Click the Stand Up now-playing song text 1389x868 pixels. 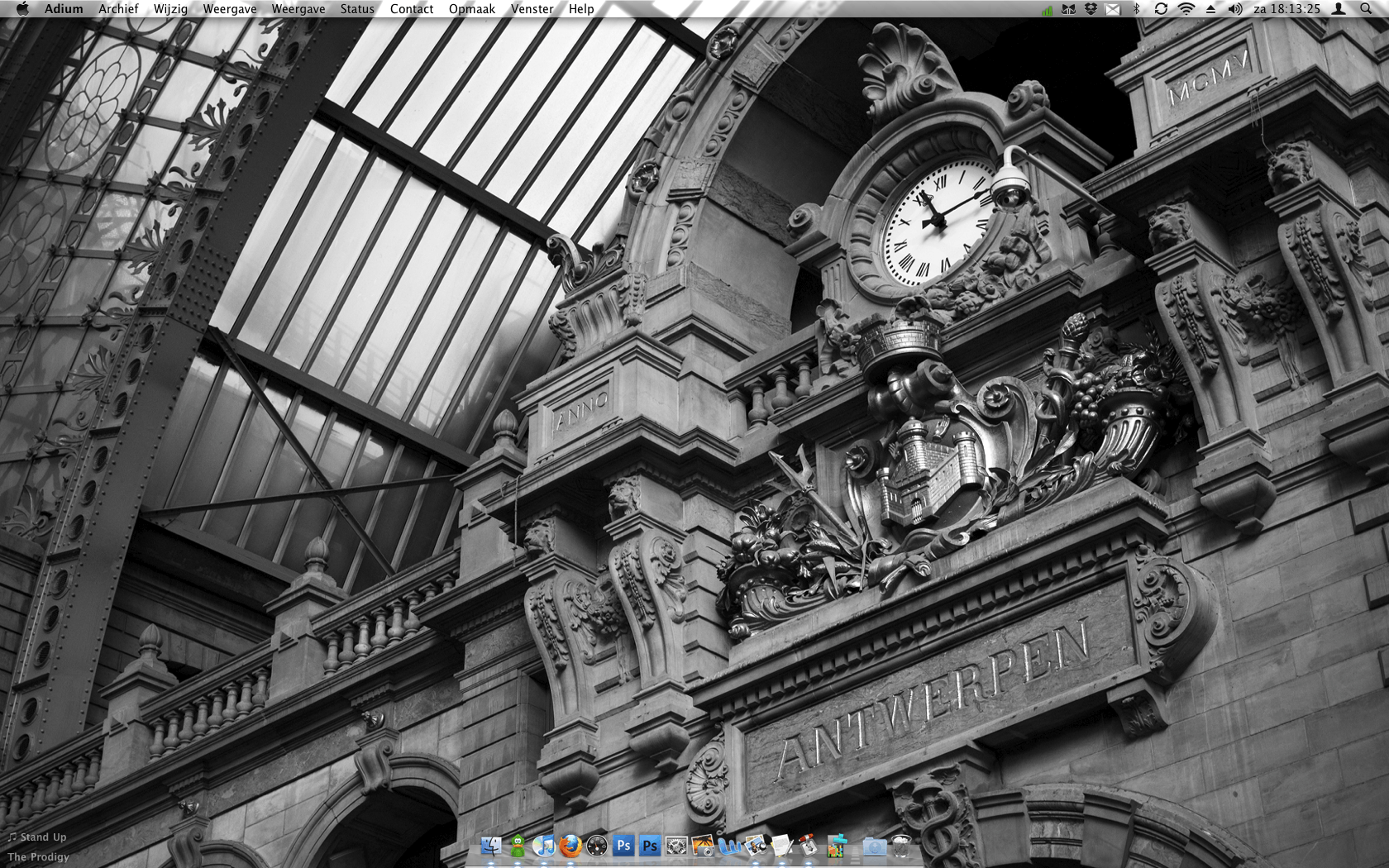pos(43,837)
